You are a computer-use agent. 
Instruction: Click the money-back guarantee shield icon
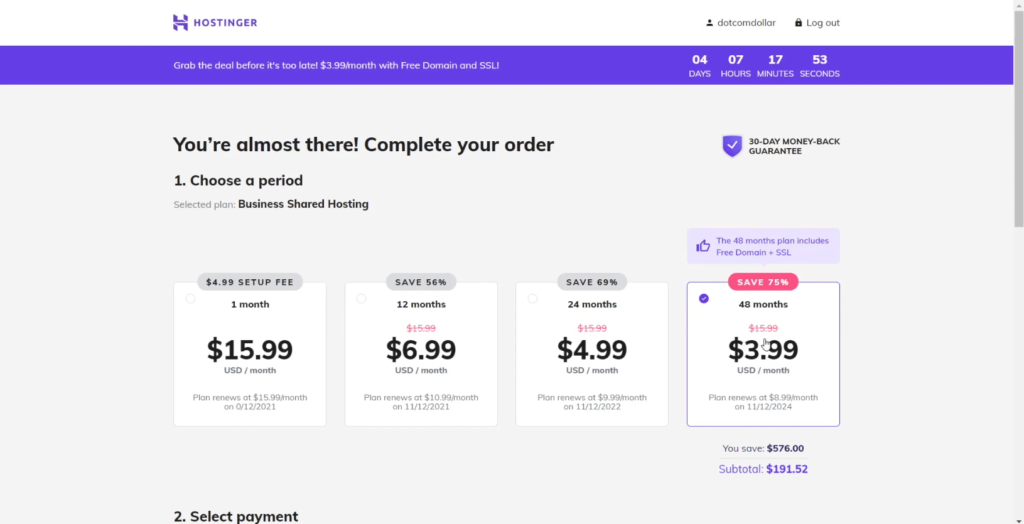(732, 146)
